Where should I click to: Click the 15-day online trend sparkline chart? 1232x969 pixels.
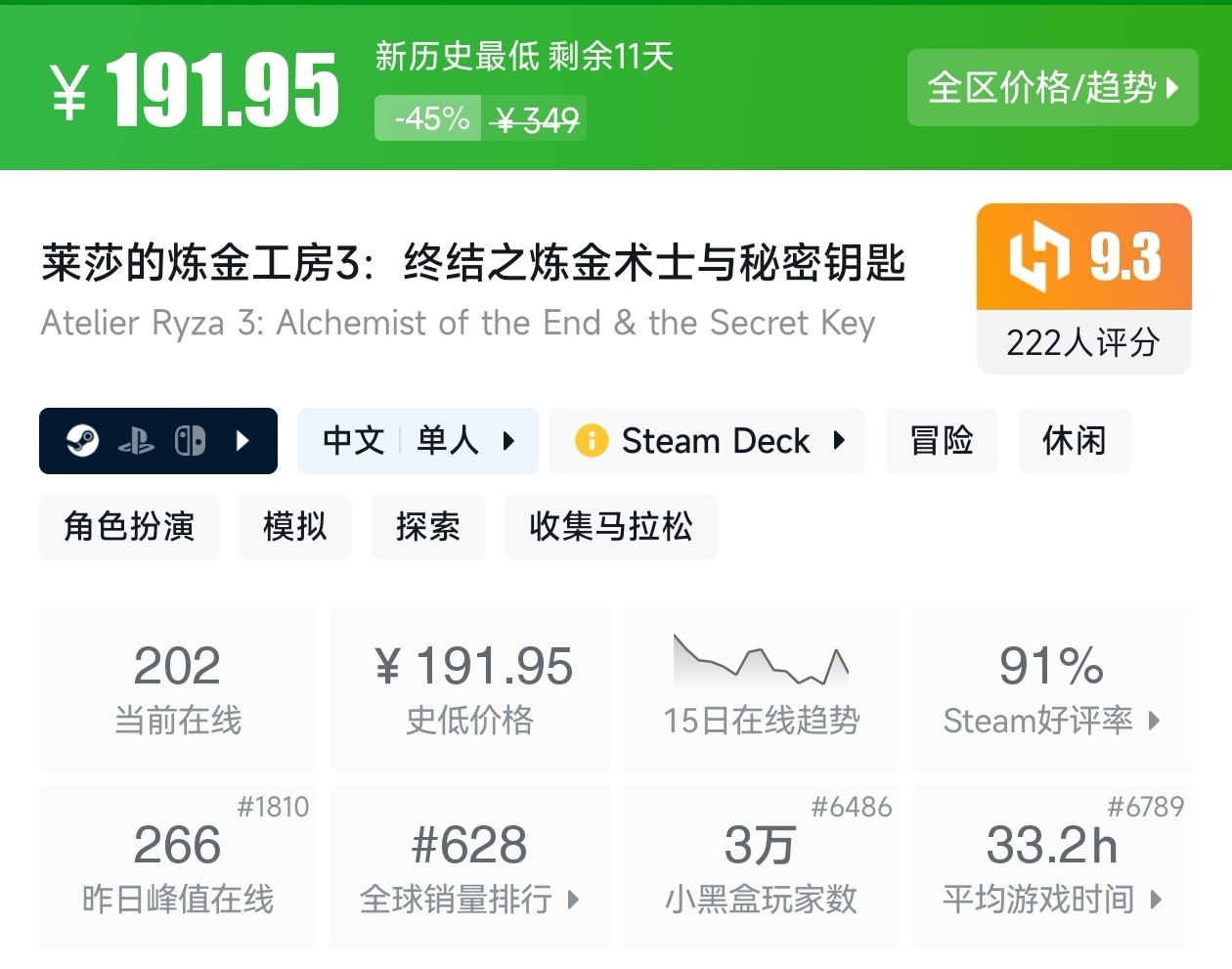point(761,660)
